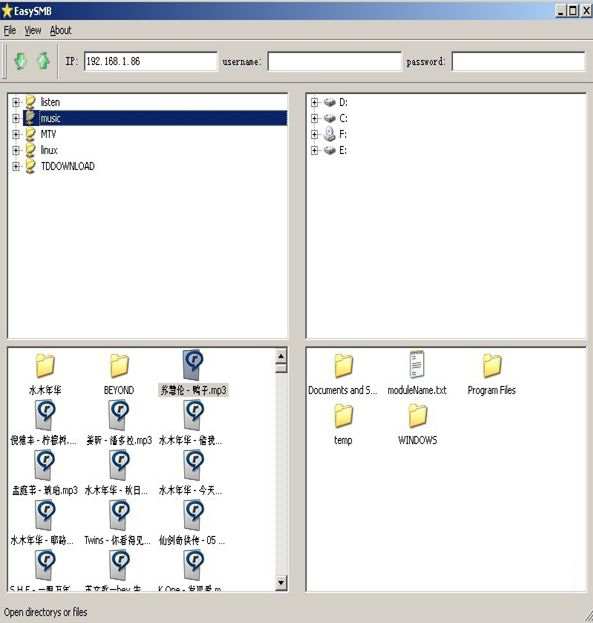Viewport: 593px width, 623px height.
Task: Select the Documents and S... folder icon
Action: point(343,366)
